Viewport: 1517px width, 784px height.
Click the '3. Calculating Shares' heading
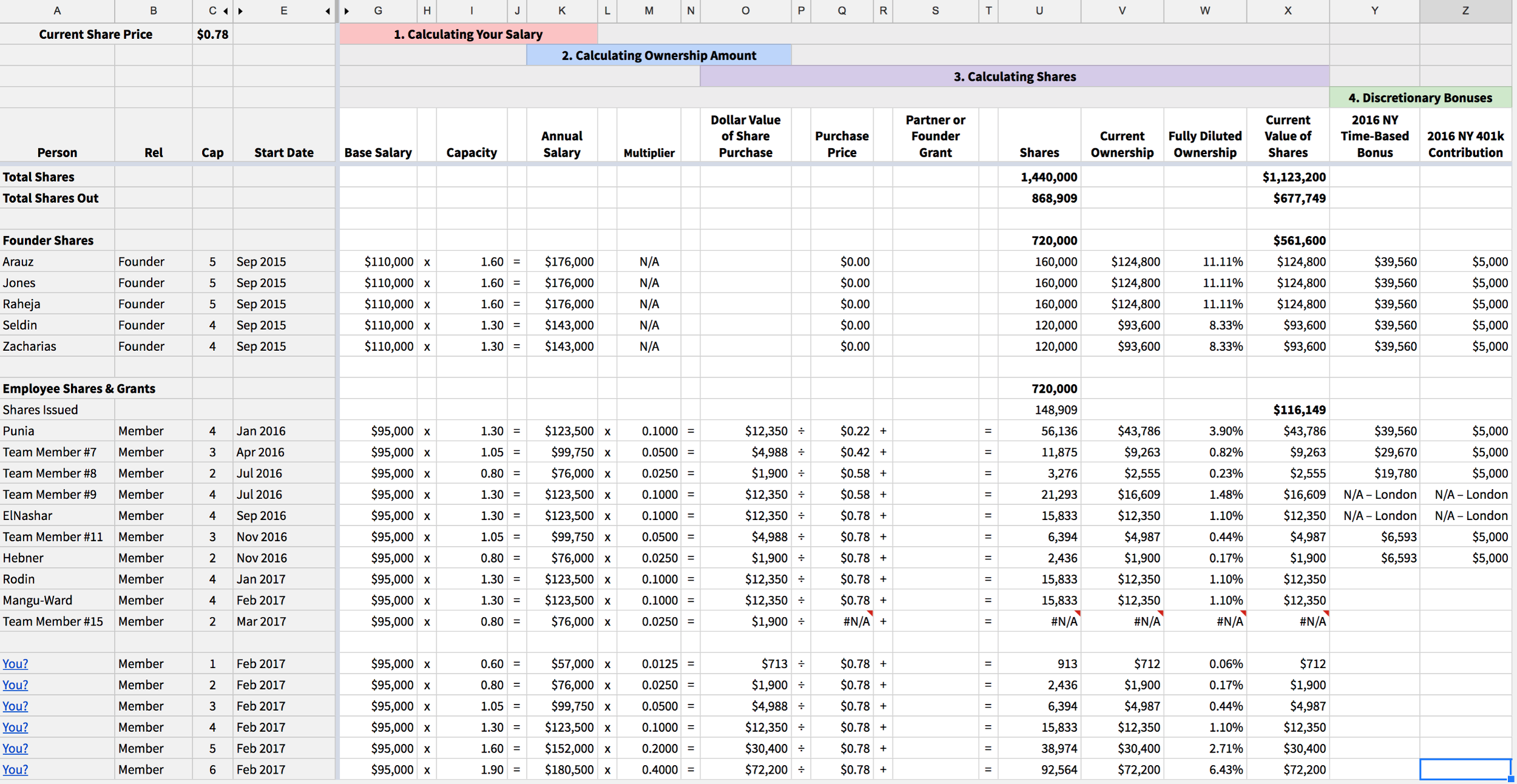click(x=1015, y=76)
